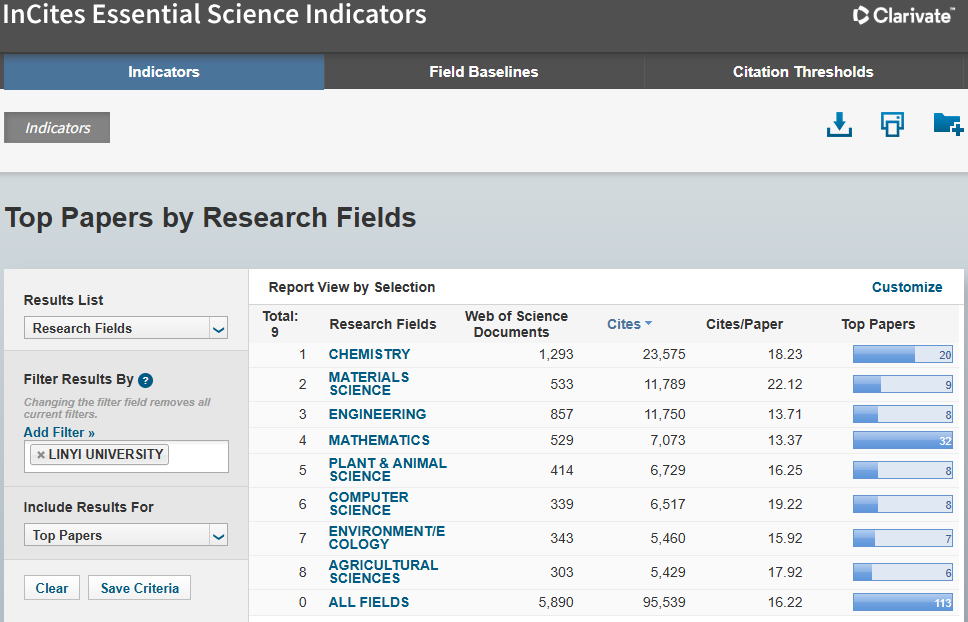Click the Save Criteria button
Viewport: 968px width, 622px height.
tap(140, 588)
